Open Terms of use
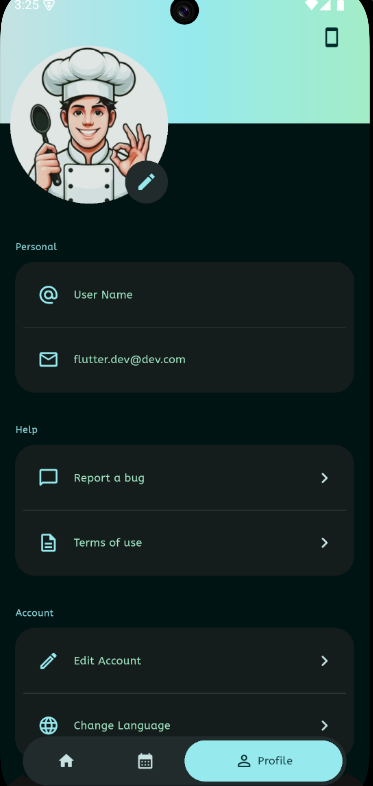 click(184, 543)
